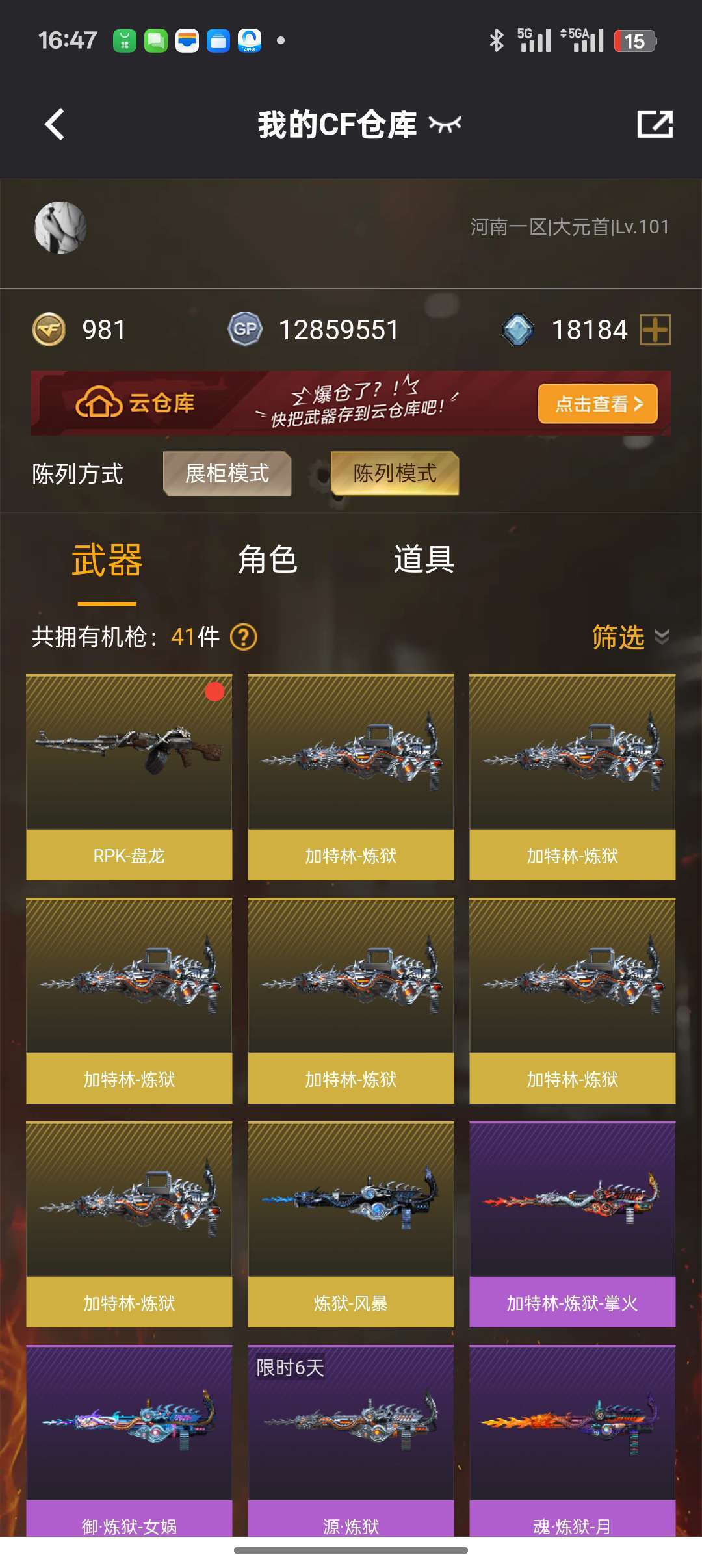Tap the 云仓库 cloud house icon

[99, 402]
